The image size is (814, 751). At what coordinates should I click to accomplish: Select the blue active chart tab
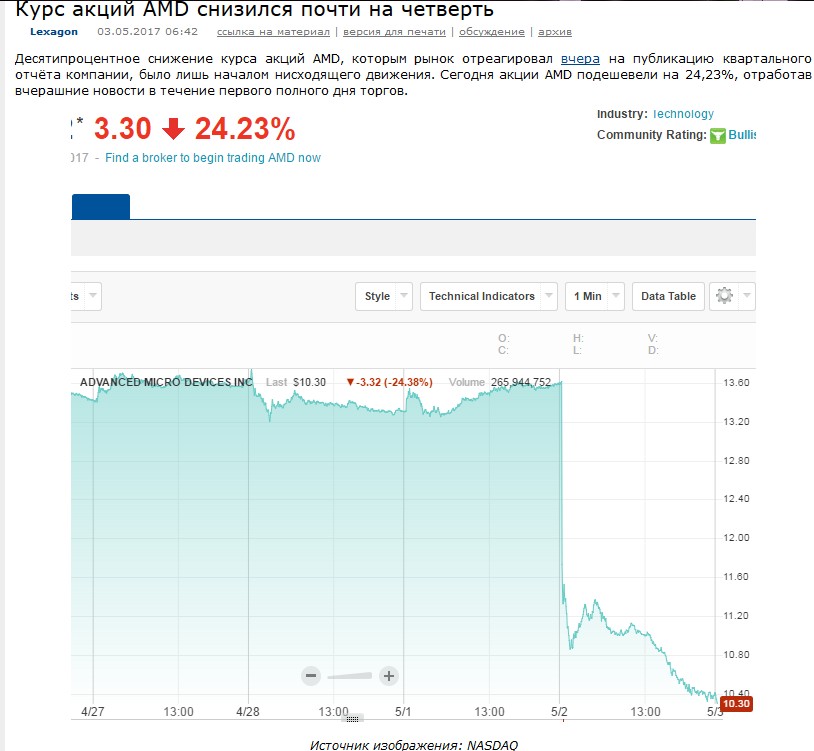(101, 206)
